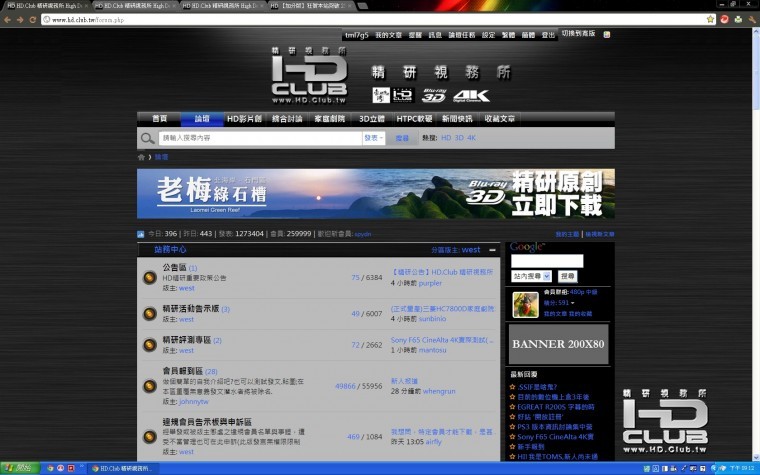The image size is (760, 475).
Task: Click the 搜尋 button under the Google box
Action: pyautogui.click(x=568, y=276)
